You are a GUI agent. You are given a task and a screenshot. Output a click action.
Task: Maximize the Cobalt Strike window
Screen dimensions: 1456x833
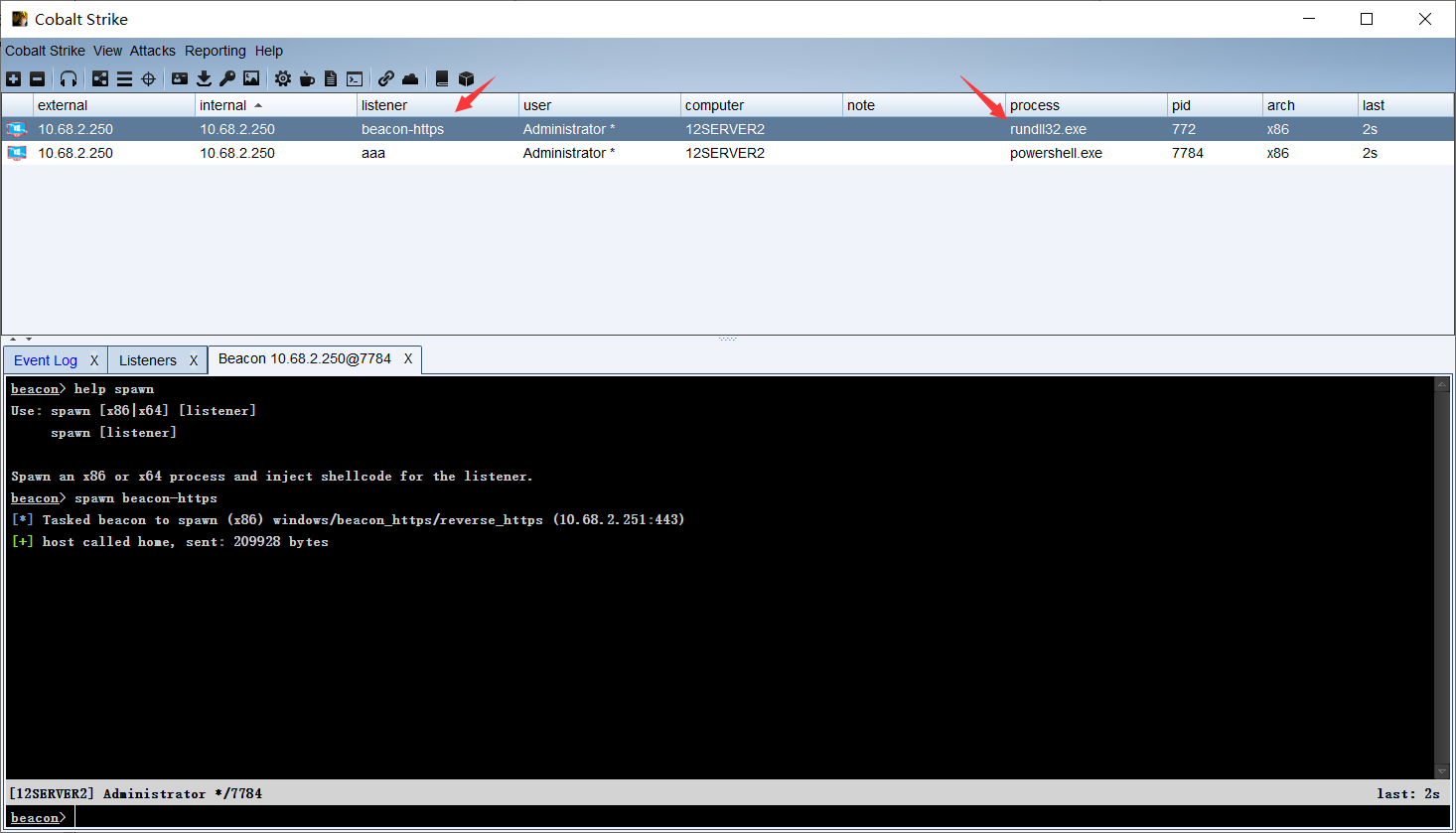click(1367, 19)
